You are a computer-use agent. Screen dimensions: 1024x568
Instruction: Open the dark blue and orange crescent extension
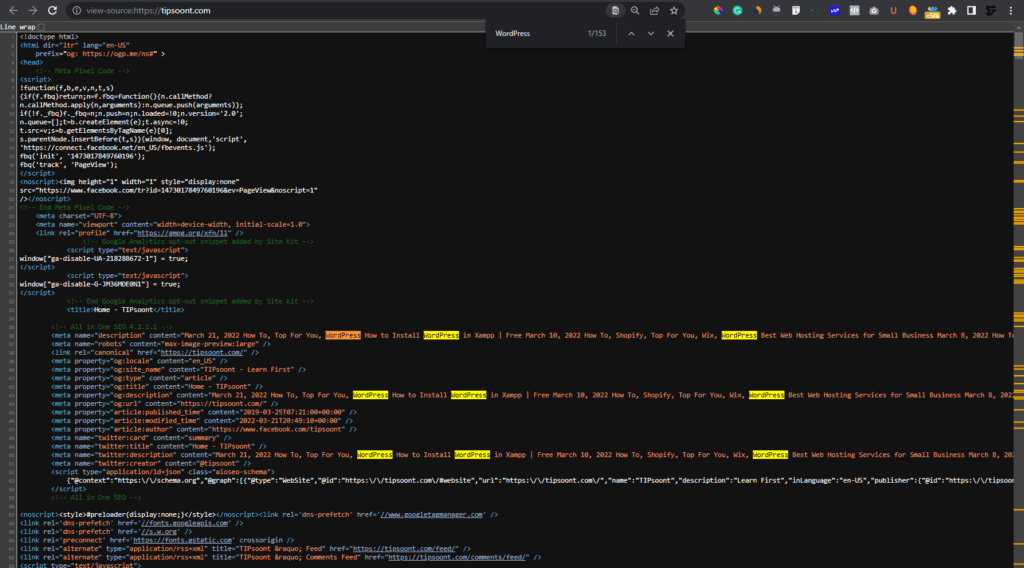pos(757,10)
